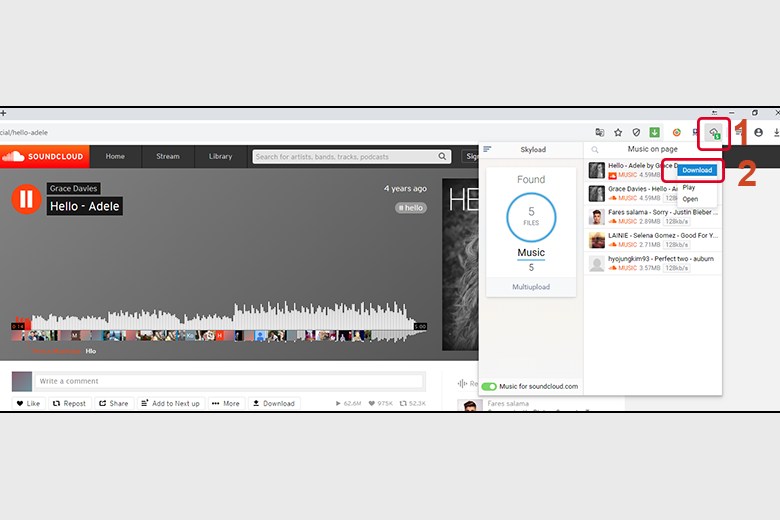Click the orange circular extension icon
This screenshot has width=780, height=520.
(677, 132)
